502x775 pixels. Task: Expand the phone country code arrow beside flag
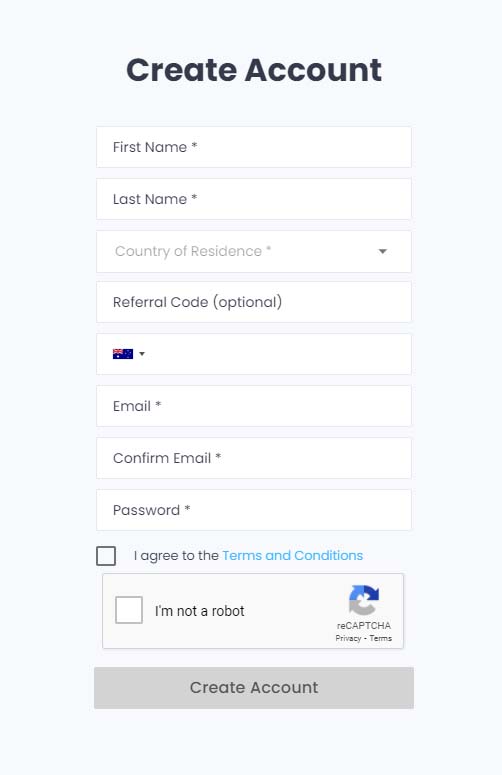click(142, 354)
